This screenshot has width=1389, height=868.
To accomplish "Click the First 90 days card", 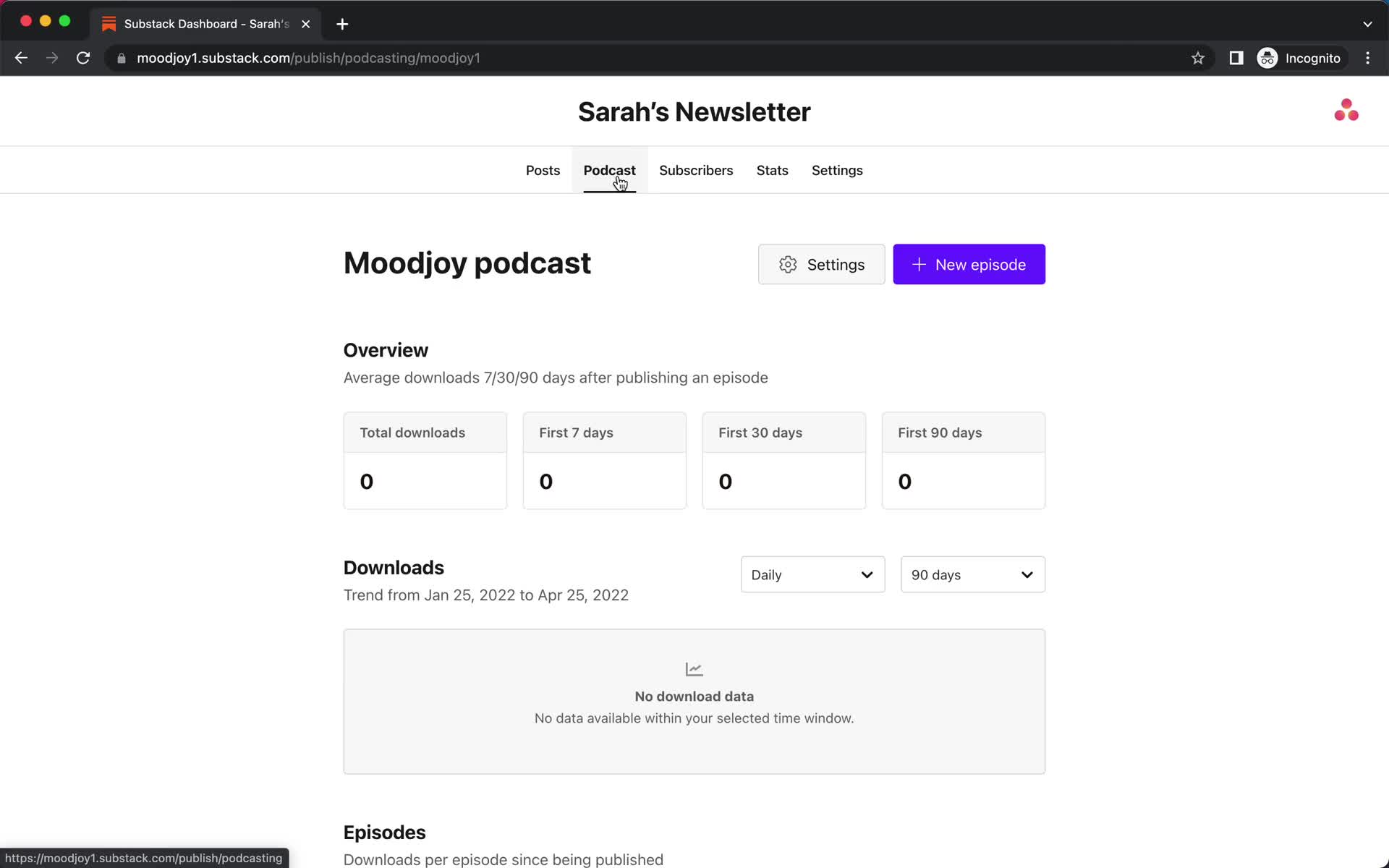I will (x=963, y=461).
